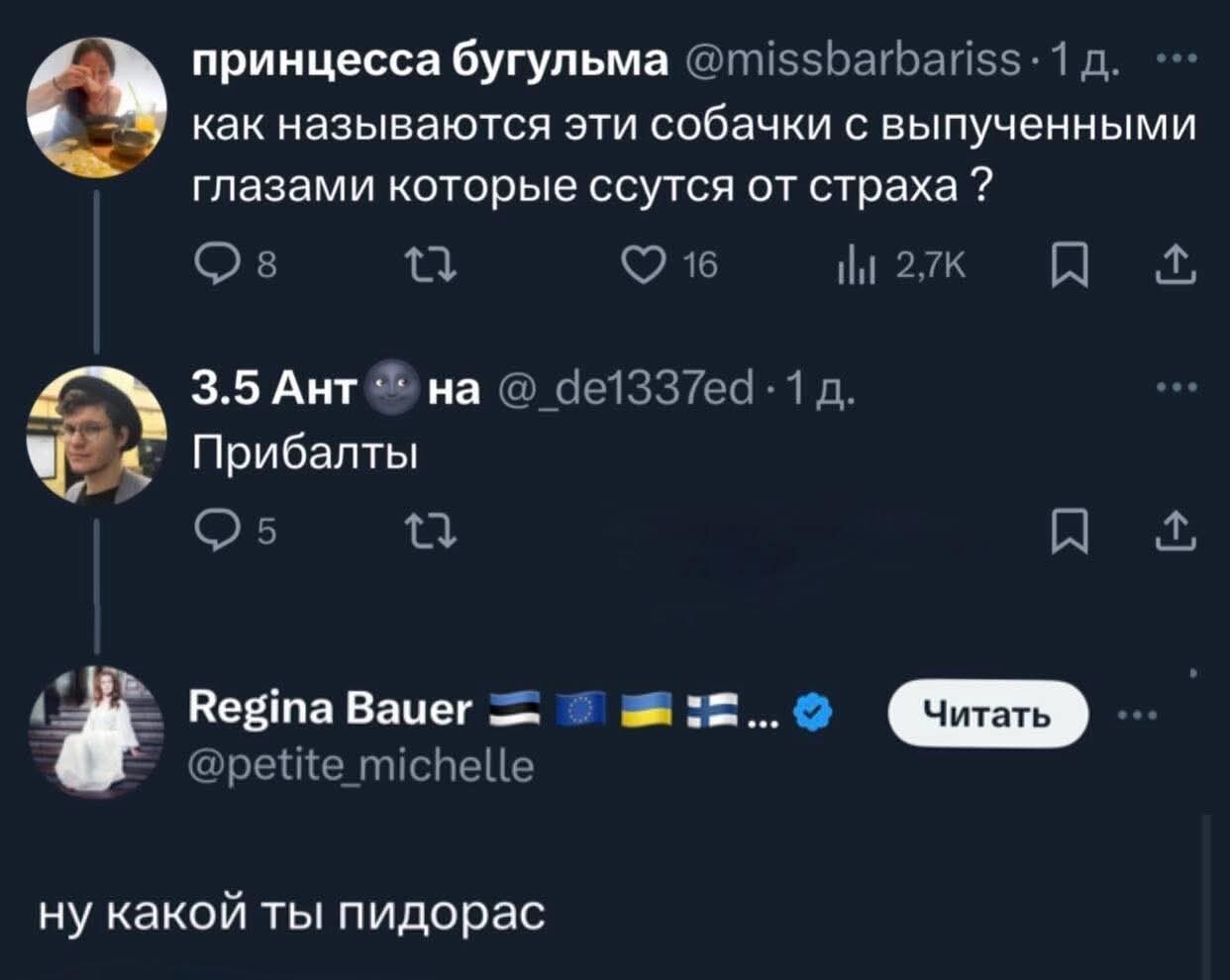Open more options on first tweet

(1178, 61)
